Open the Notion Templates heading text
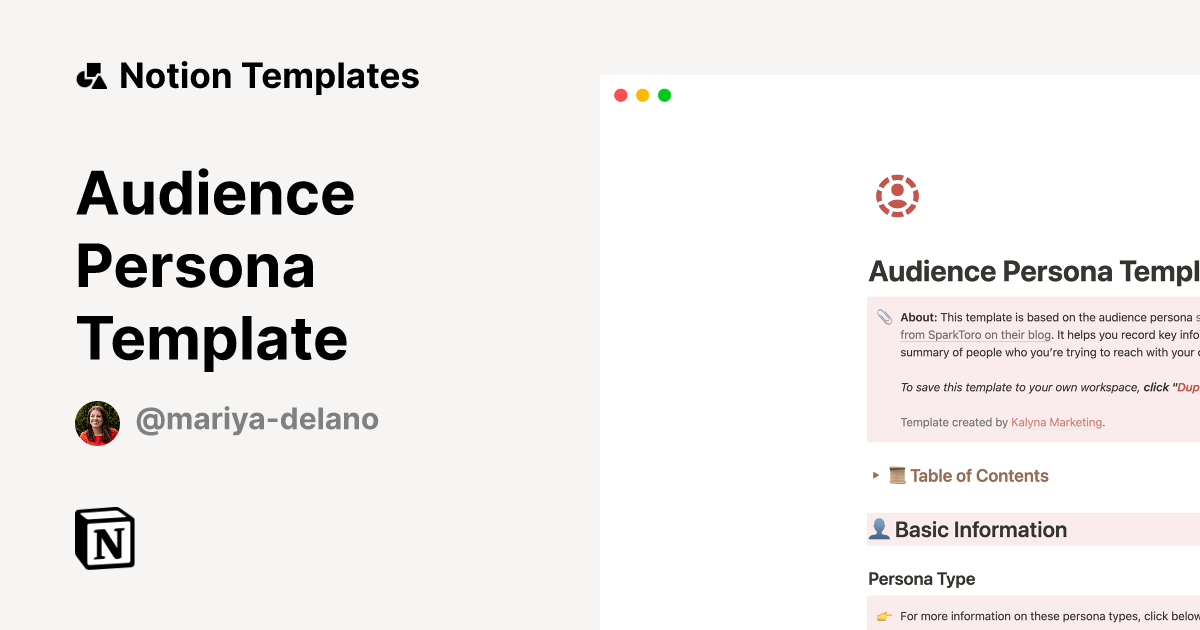1200x630 pixels. click(x=269, y=76)
